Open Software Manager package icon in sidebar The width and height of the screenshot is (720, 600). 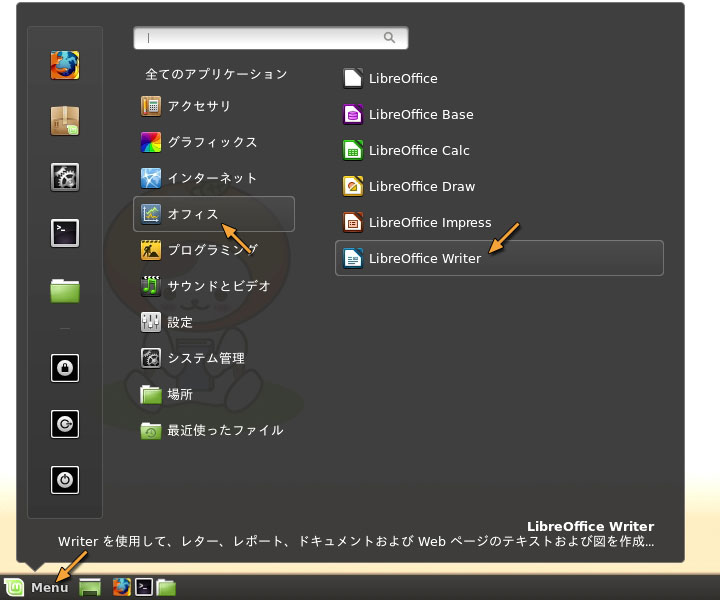(65, 121)
